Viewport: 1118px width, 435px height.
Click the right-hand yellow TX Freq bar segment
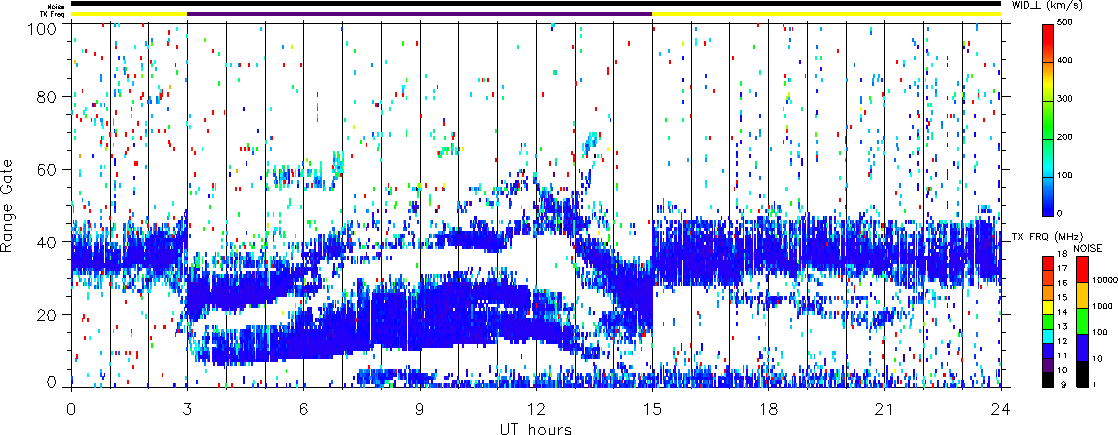click(826, 15)
